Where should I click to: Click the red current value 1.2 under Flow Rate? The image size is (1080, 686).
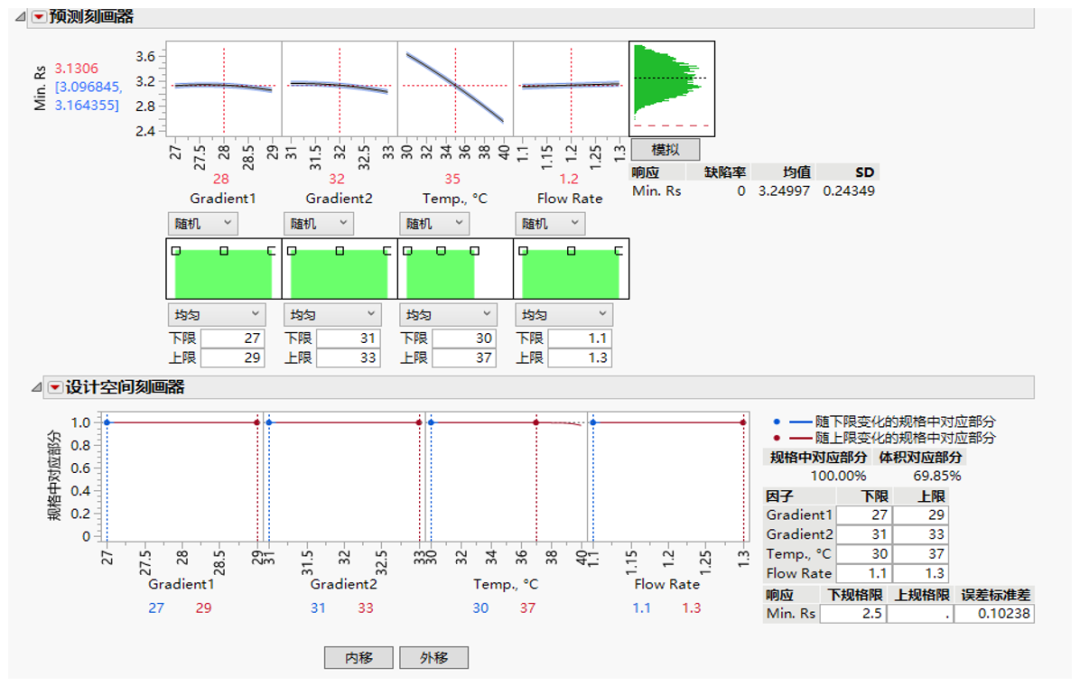pyautogui.click(x=569, y=179)
